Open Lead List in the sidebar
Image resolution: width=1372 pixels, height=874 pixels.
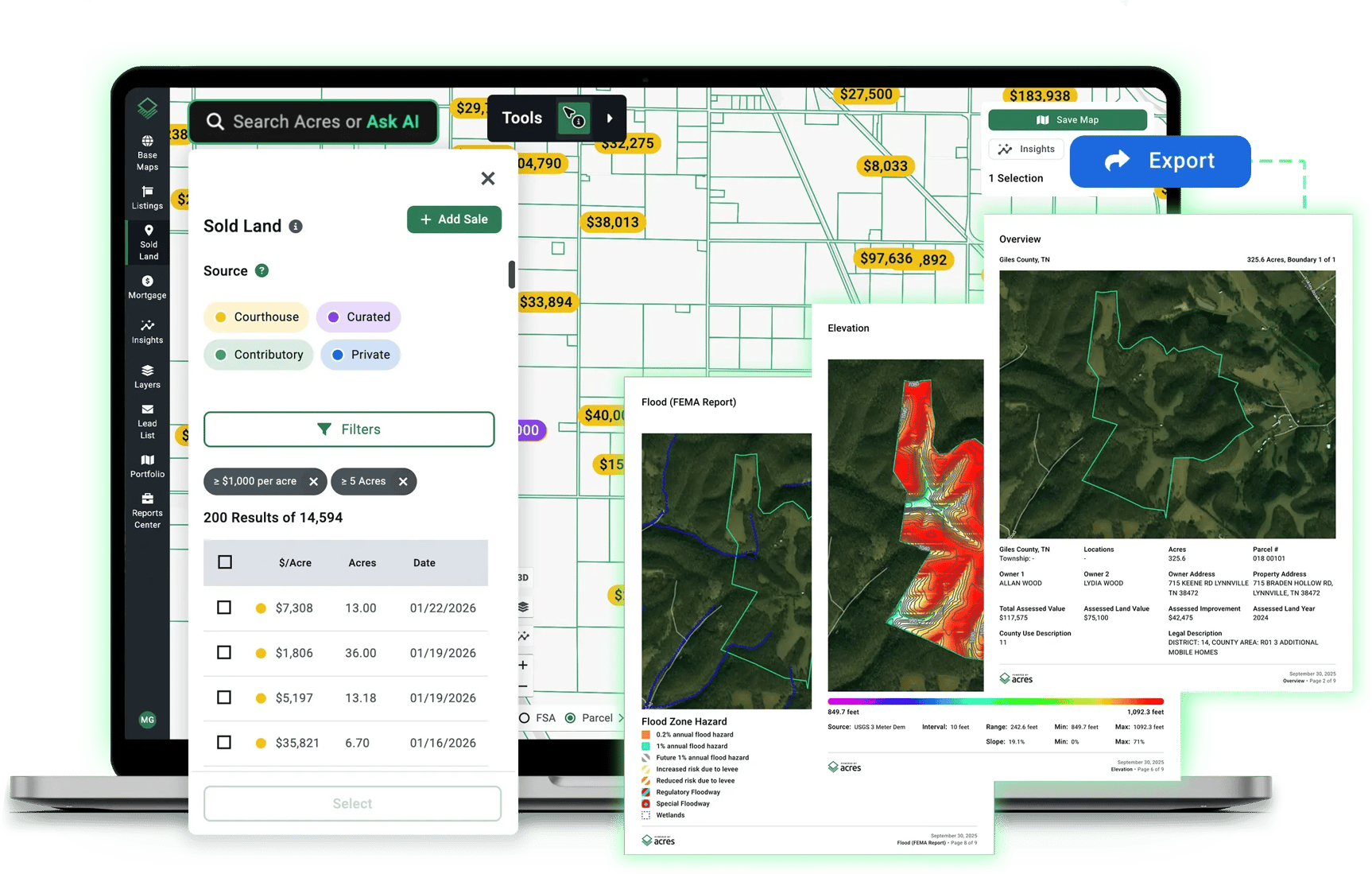click(x=147, y=421)
